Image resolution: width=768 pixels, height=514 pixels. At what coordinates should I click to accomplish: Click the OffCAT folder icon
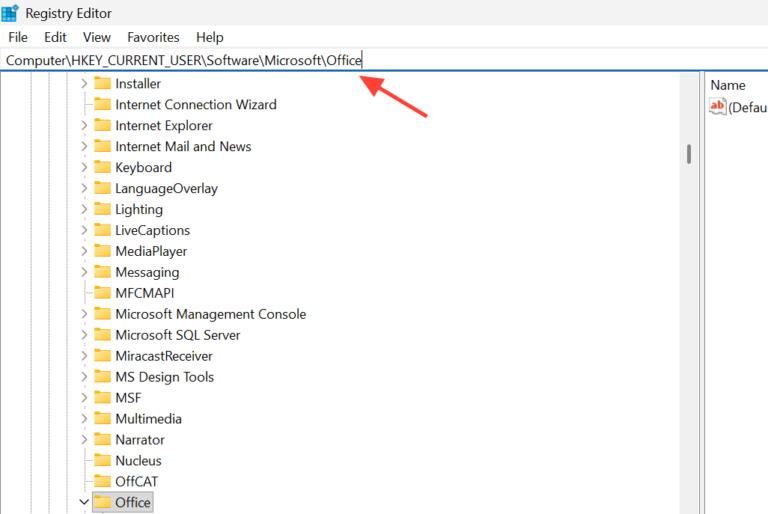(x=102, y=481)
